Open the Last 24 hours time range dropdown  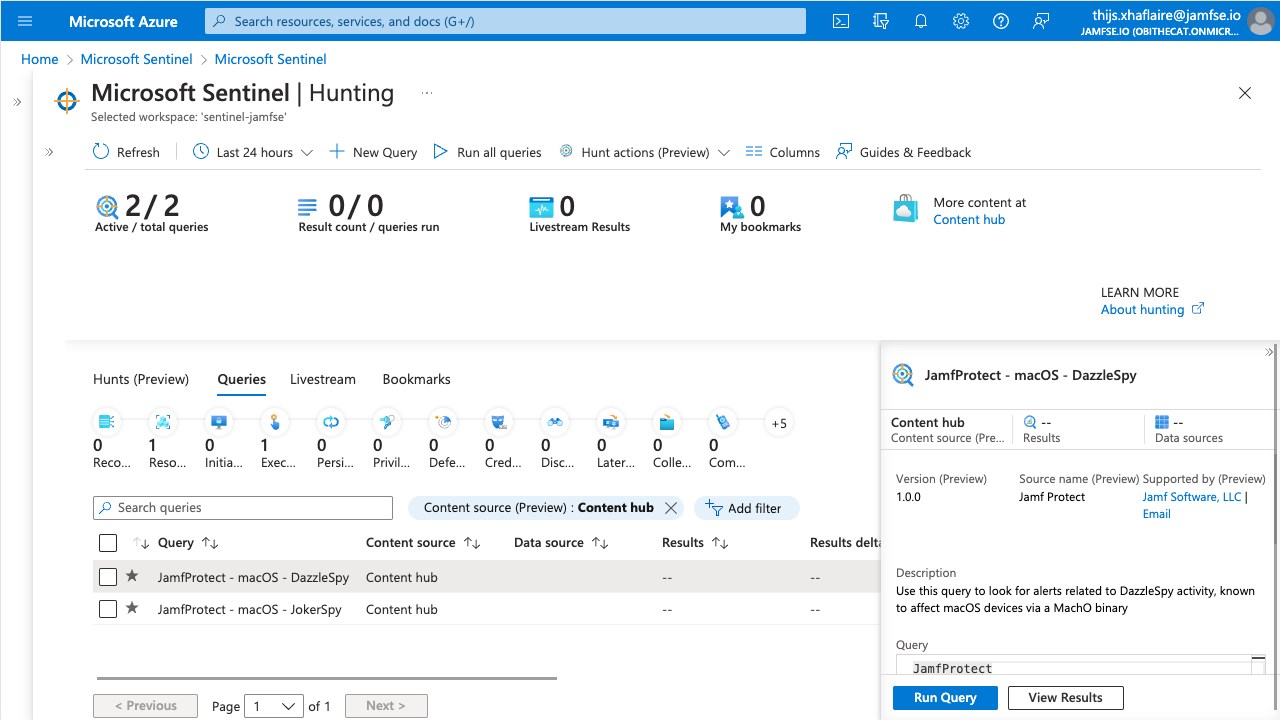coord(255,152)
